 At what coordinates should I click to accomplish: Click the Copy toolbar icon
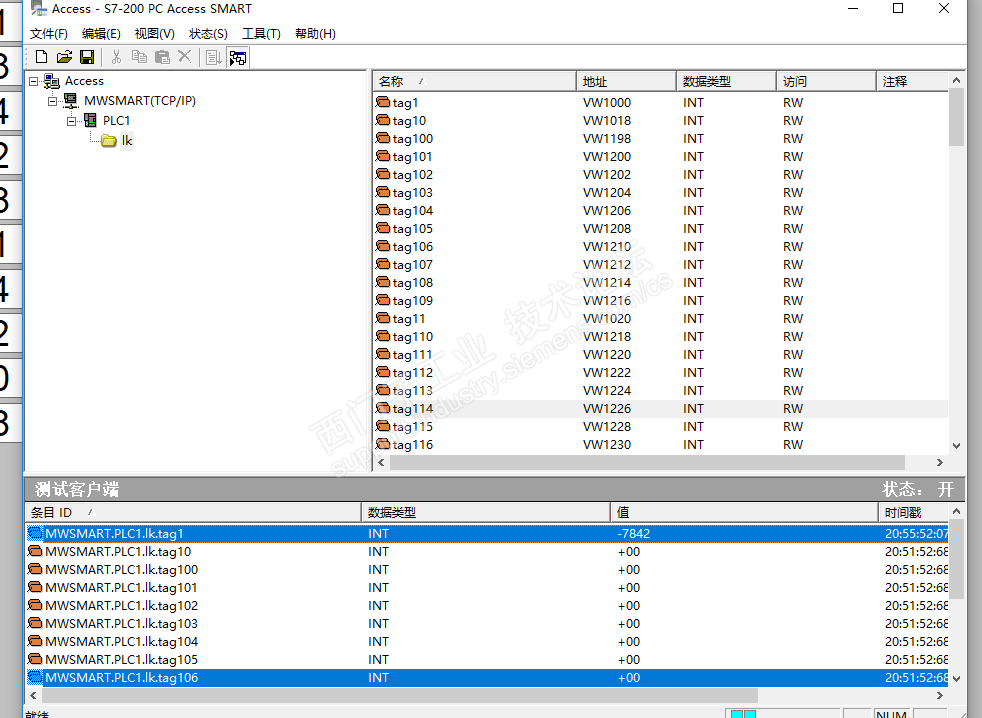pyautogui.click(x=139, y=57)
